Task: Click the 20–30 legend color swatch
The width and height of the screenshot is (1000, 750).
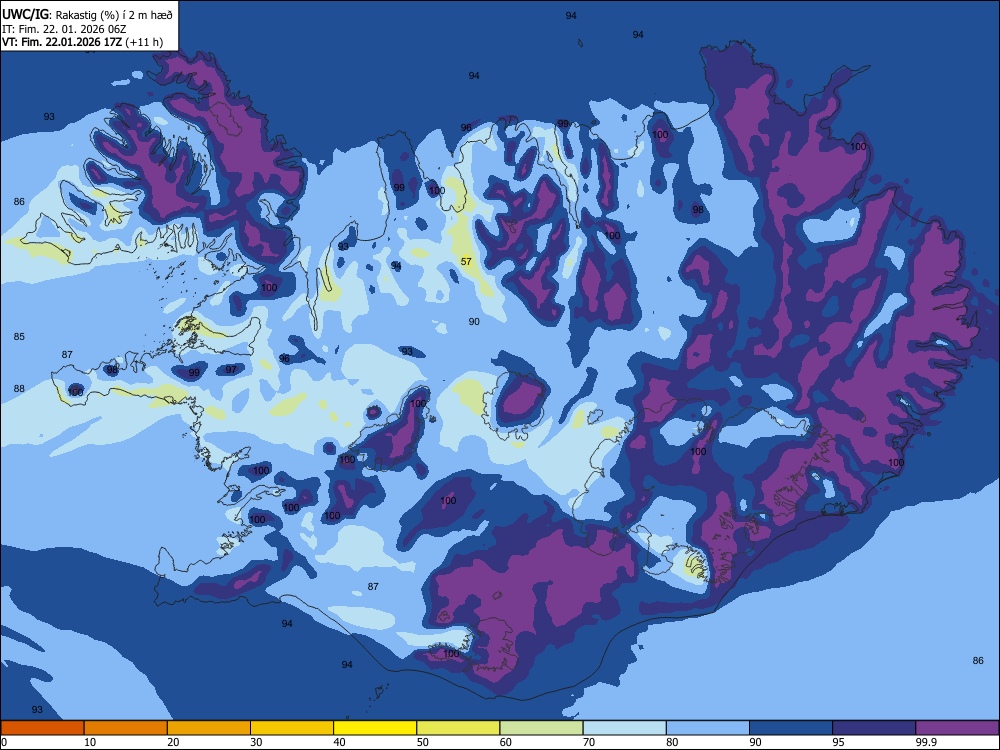Action: (209, 728)
